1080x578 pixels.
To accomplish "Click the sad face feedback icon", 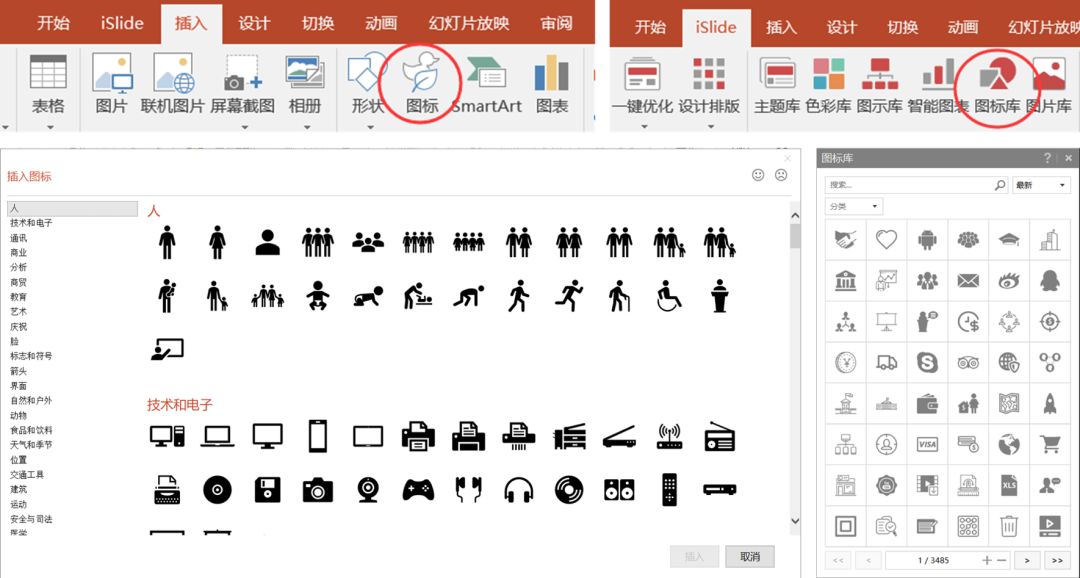I will (781, 175).
